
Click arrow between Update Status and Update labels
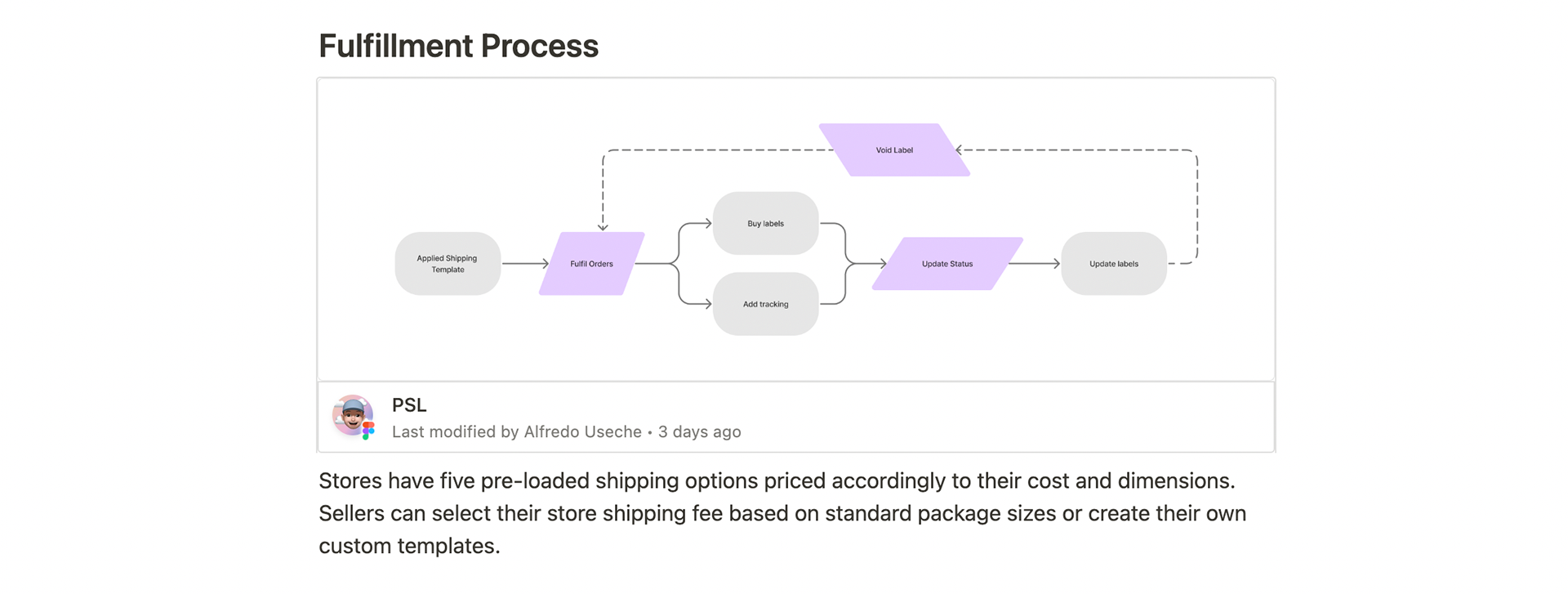pyautogui.click(x=1034, y=264)
